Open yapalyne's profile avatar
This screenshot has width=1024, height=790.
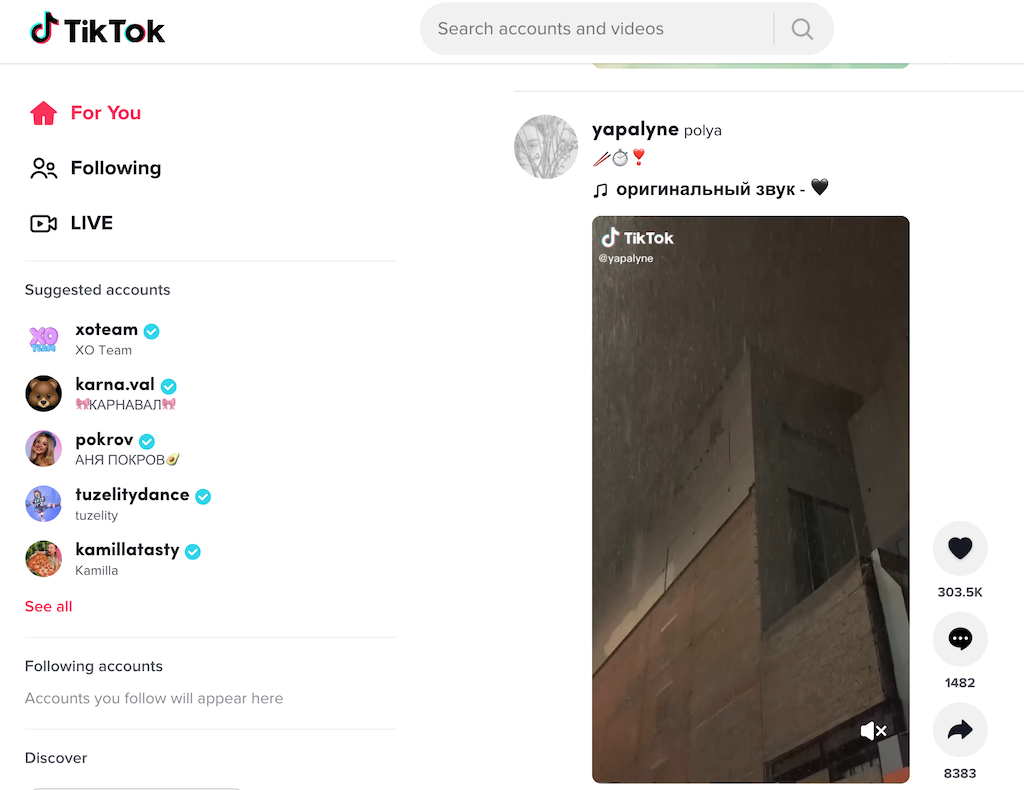coord(546,147)
